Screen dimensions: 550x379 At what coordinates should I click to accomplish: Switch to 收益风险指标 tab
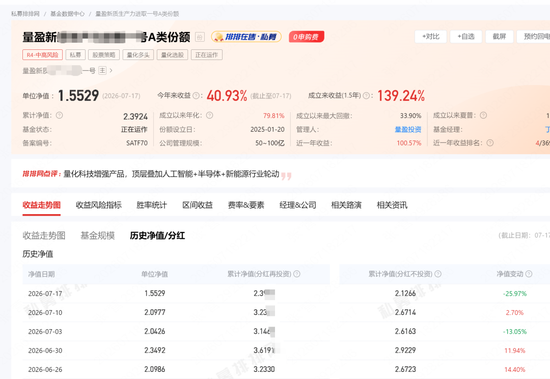[x=99, y=205]
